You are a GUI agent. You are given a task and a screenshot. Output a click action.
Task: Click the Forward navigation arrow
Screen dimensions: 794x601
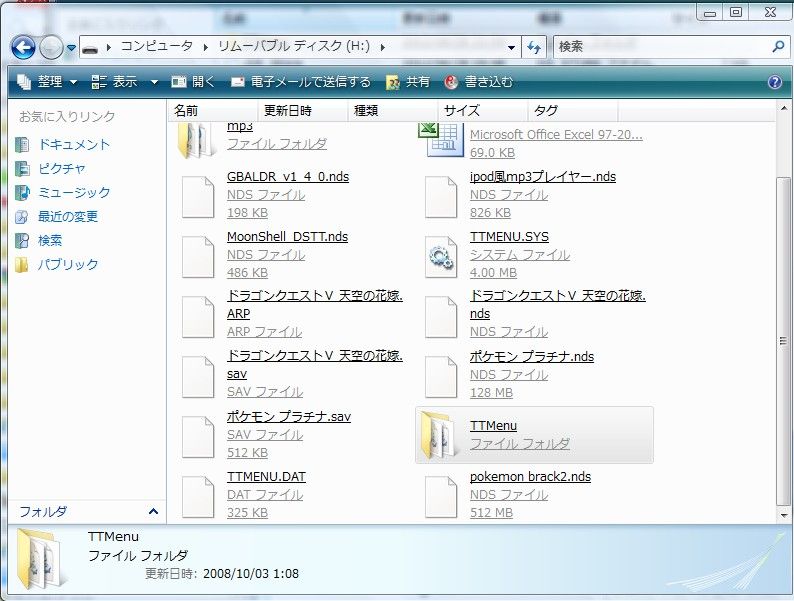[51, 48]
